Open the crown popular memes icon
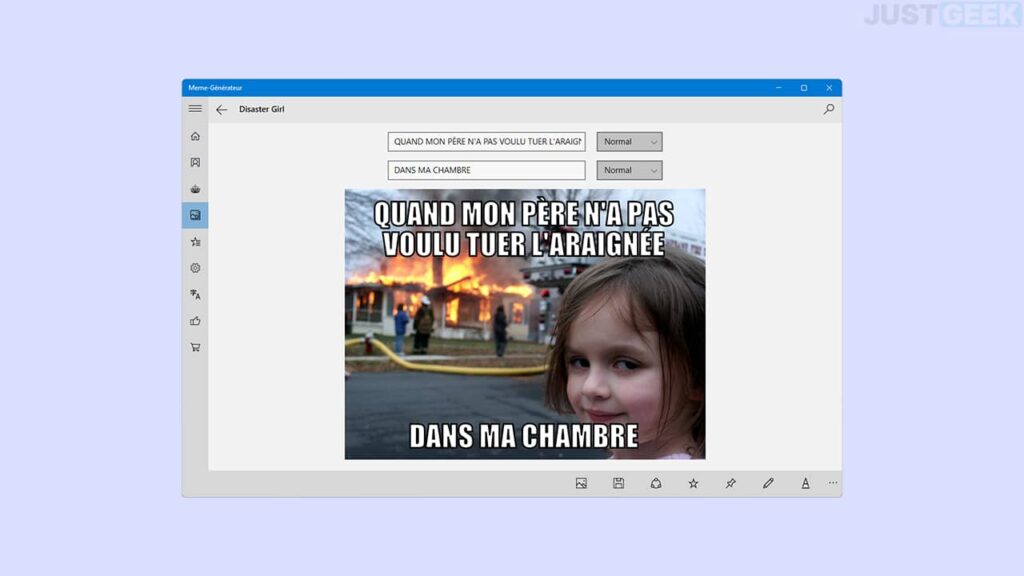This screenshot has width=1024, height=576. point(195,189)
